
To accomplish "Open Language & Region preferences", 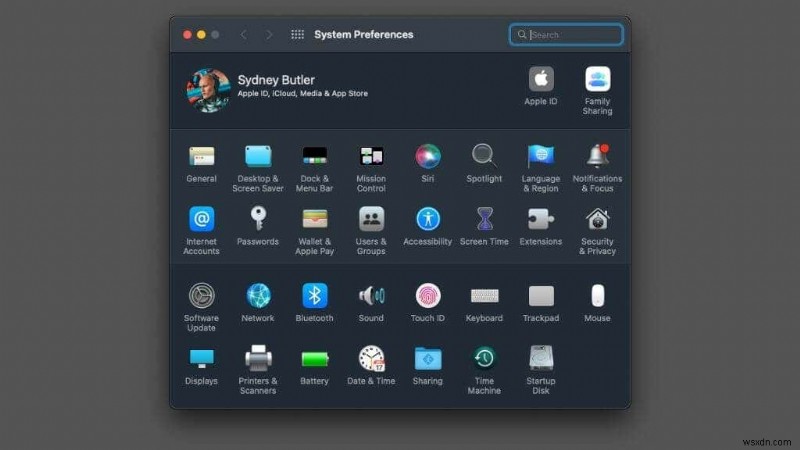I will [x=541, y=156].
